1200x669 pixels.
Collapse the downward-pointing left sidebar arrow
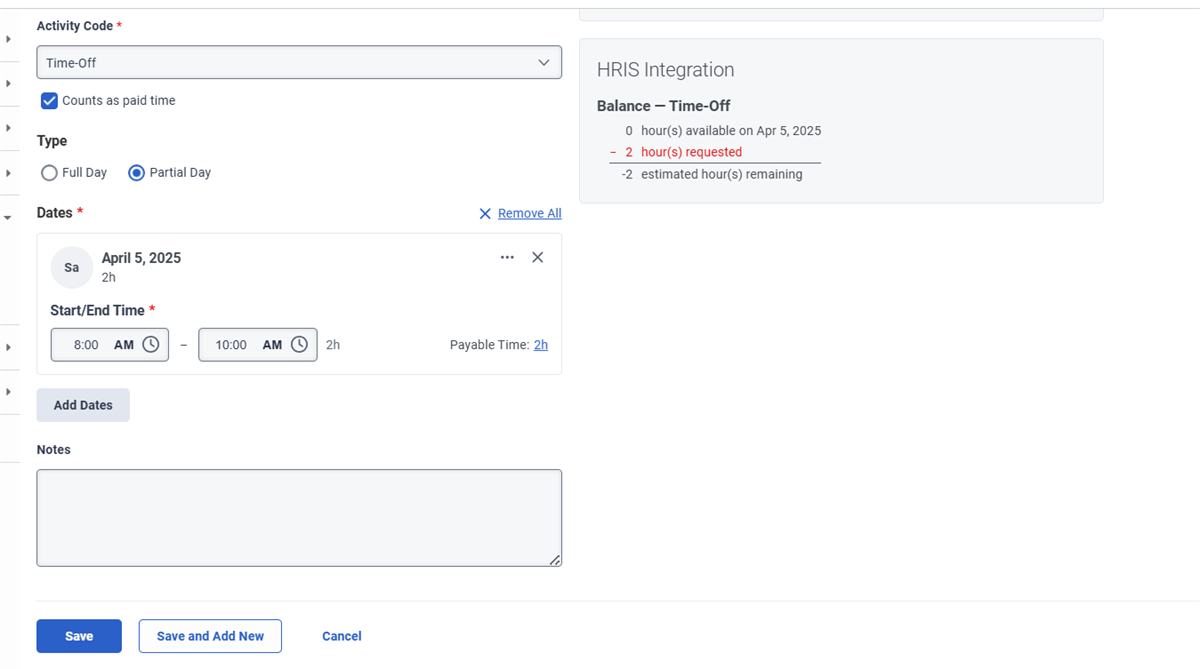tap(8, 217)
